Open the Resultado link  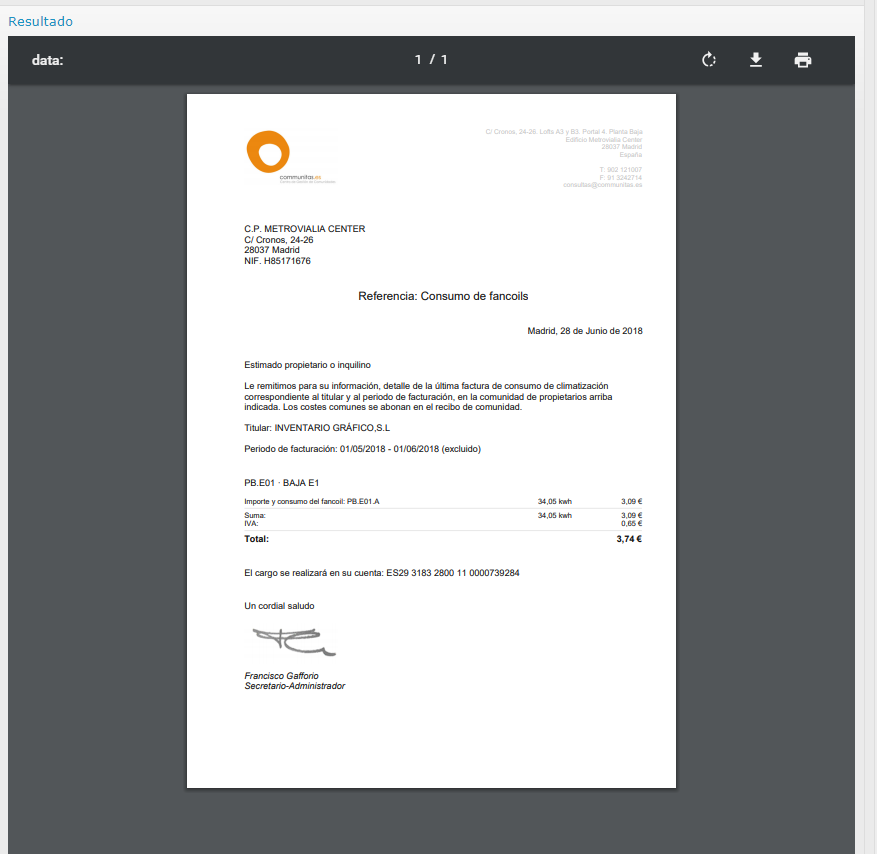click(x=40, y=21)
